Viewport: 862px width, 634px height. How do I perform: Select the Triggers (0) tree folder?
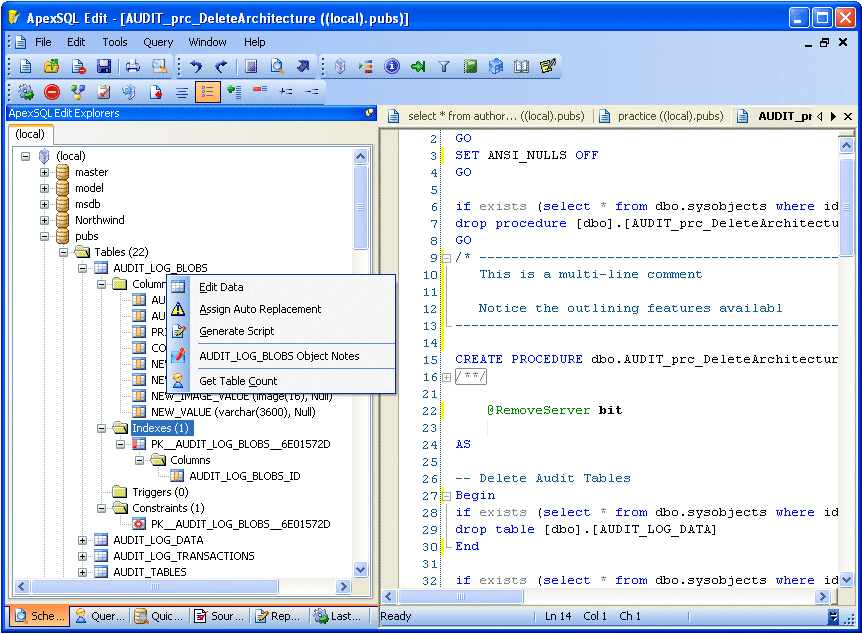tap(160, 492)
